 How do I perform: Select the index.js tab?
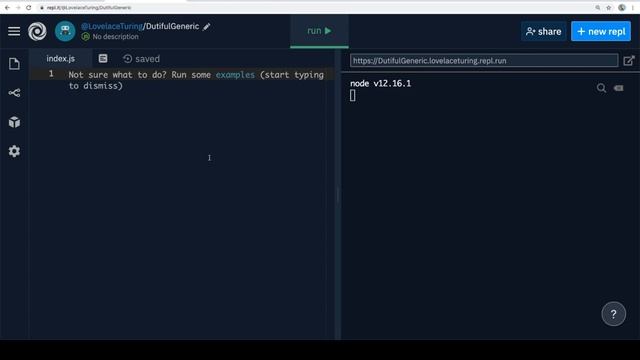pyautogui.click(x=60, y=59)
